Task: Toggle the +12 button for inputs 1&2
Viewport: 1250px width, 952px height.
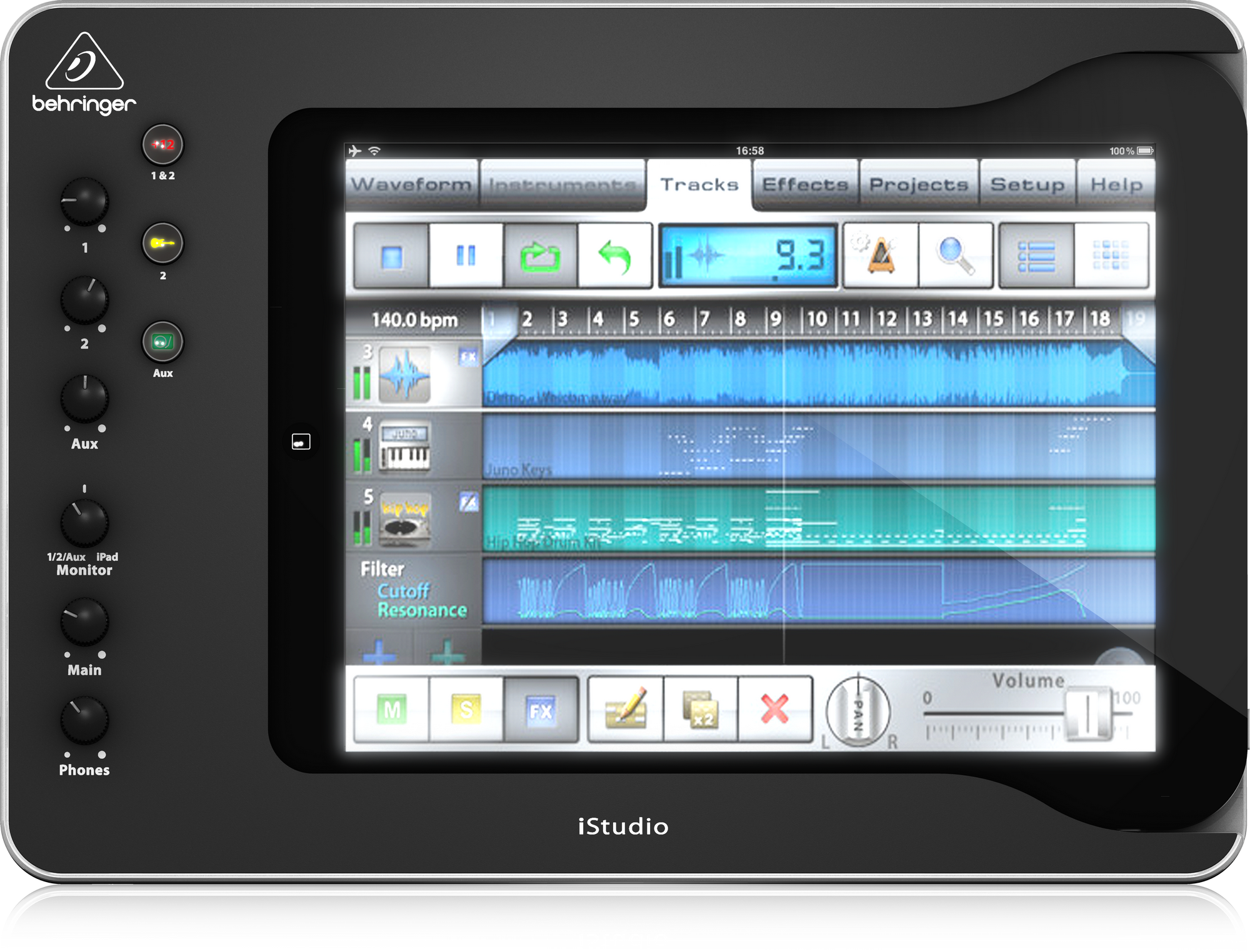Action: pos(162,145)
